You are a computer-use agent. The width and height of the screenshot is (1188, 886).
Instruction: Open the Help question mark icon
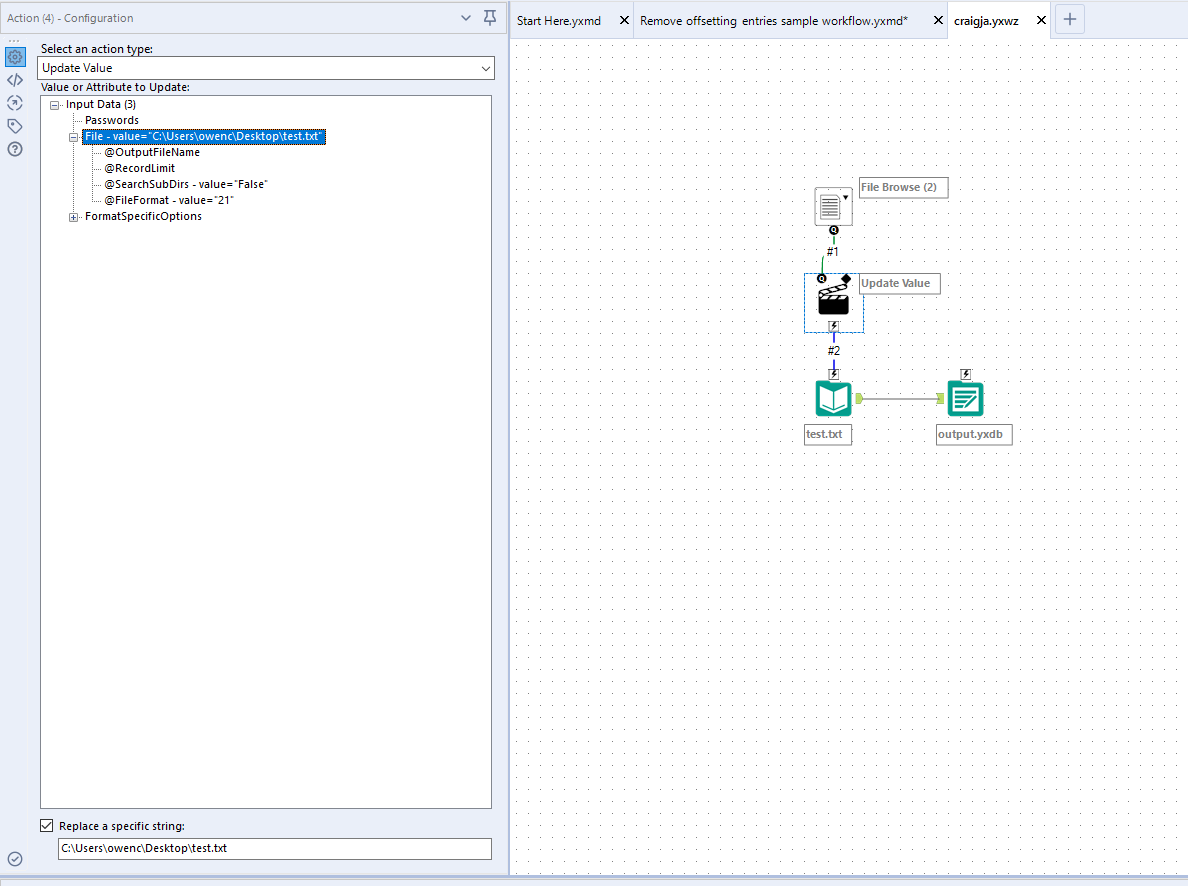pos(14,149)
